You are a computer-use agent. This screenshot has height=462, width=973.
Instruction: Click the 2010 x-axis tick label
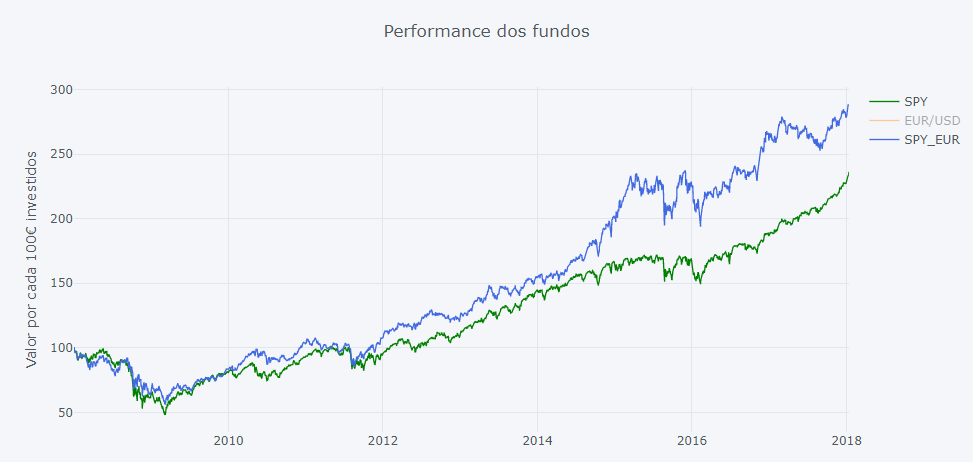228,439
